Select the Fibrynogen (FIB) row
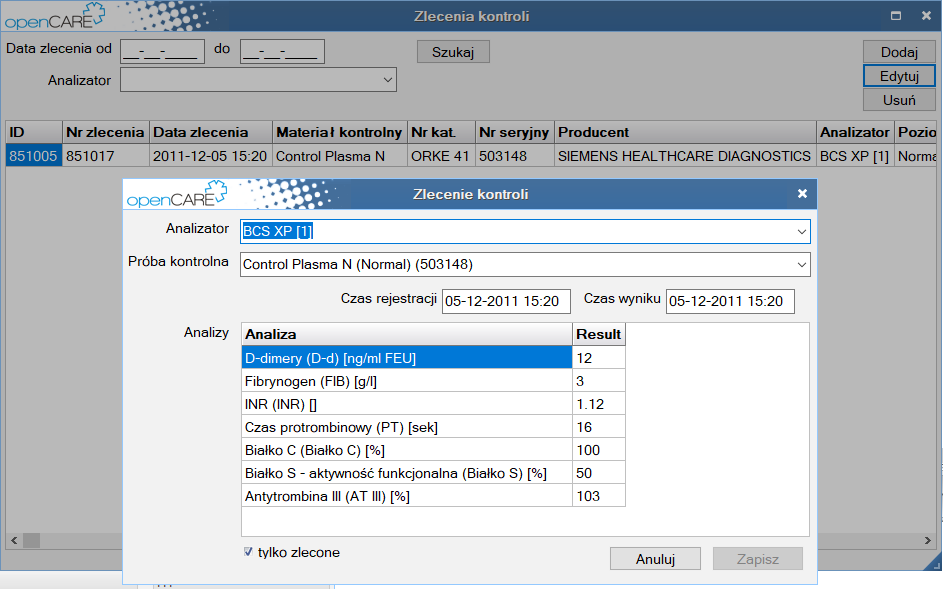 coord(407,381)
